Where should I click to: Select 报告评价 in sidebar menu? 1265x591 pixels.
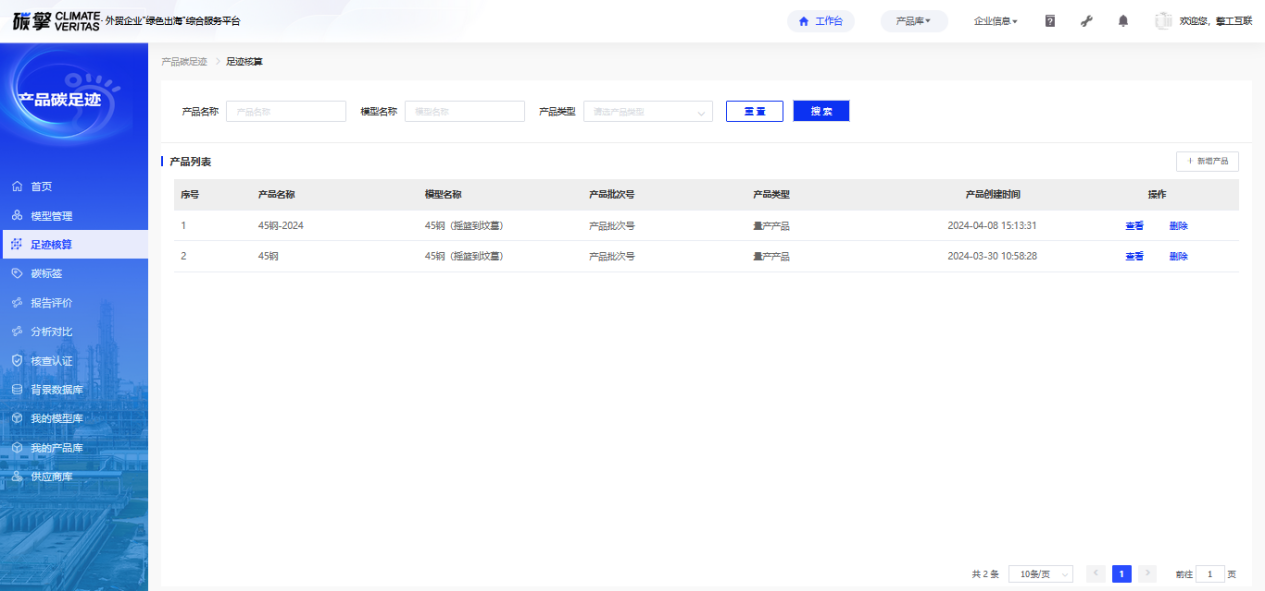pos(51,303)
